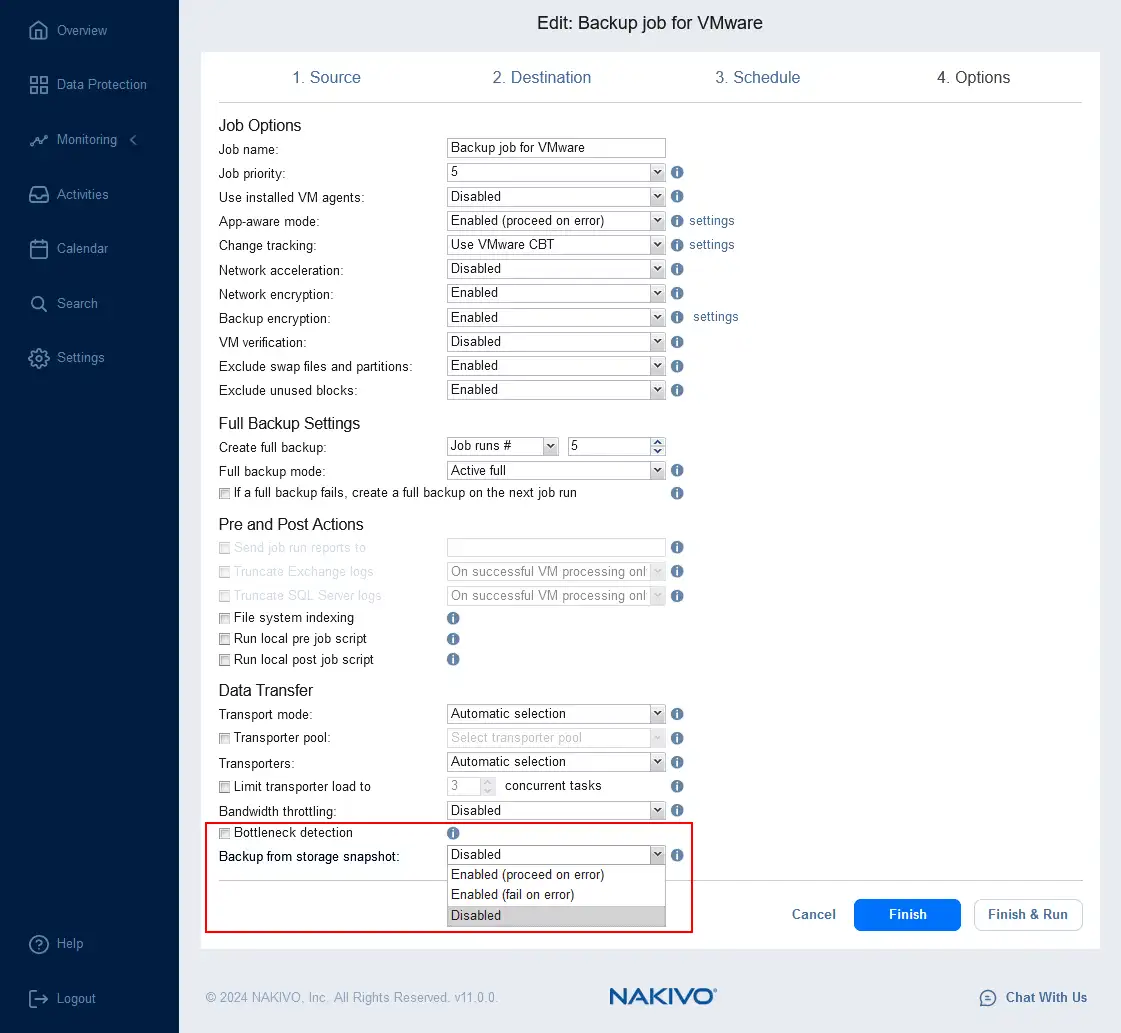Show info for Exclude unused blocks
The height and width of the screenshot is (1033, 1121).
(x=677, y=390)
